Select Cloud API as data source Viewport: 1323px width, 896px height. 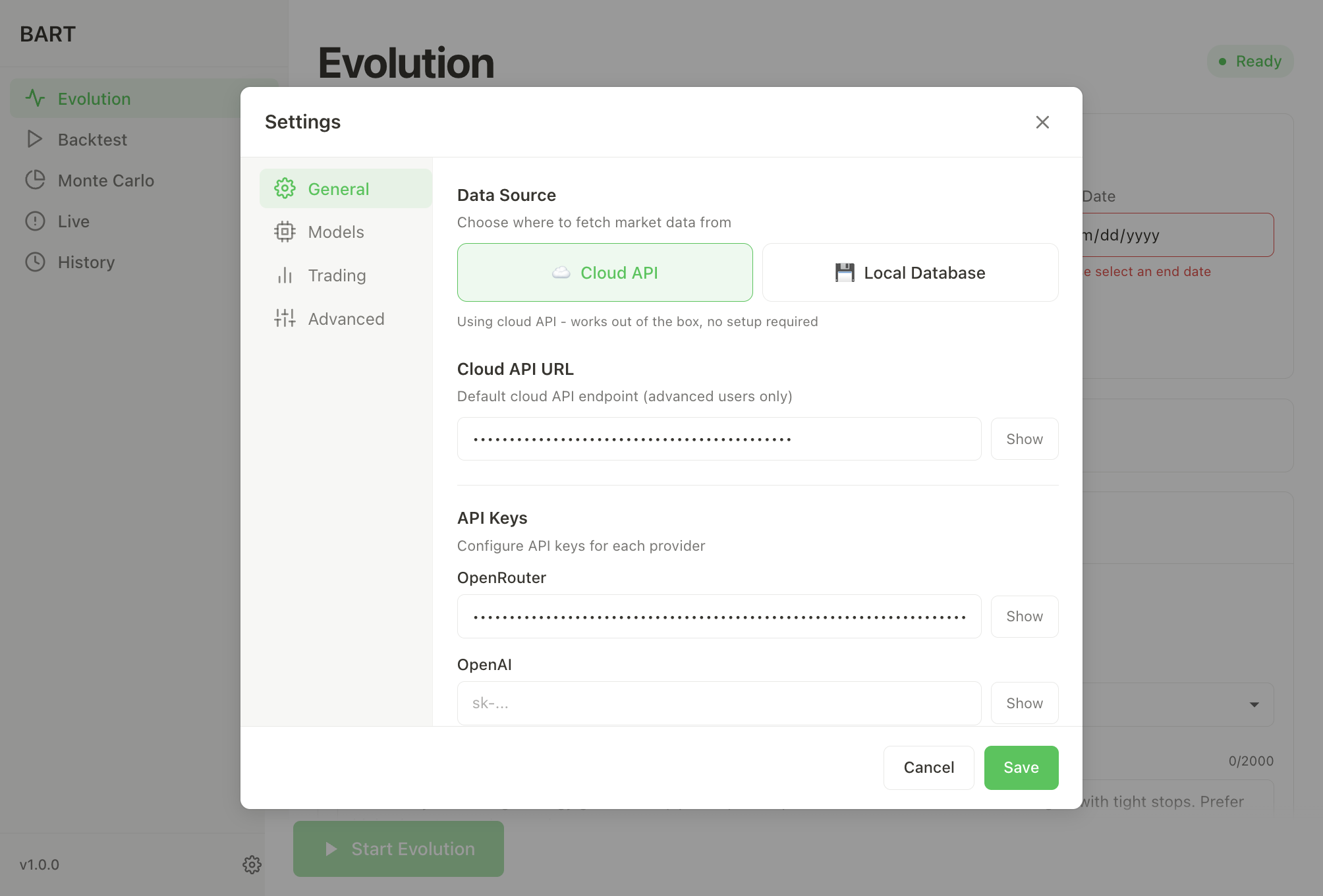coord(604,273)
